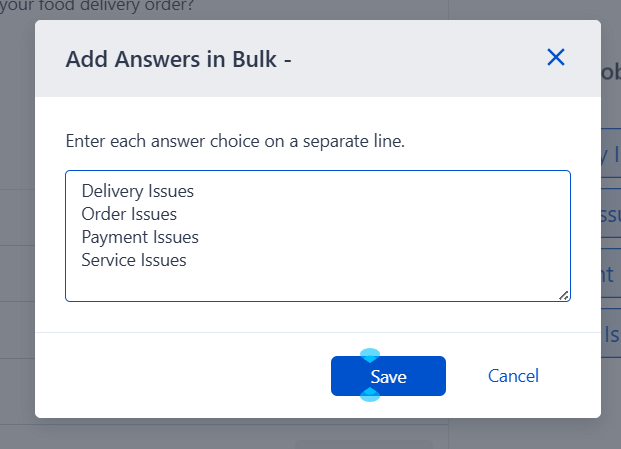Cancel adding answers in bulk
The height and width of the screenshot is (449, 621).
(513, 376)
